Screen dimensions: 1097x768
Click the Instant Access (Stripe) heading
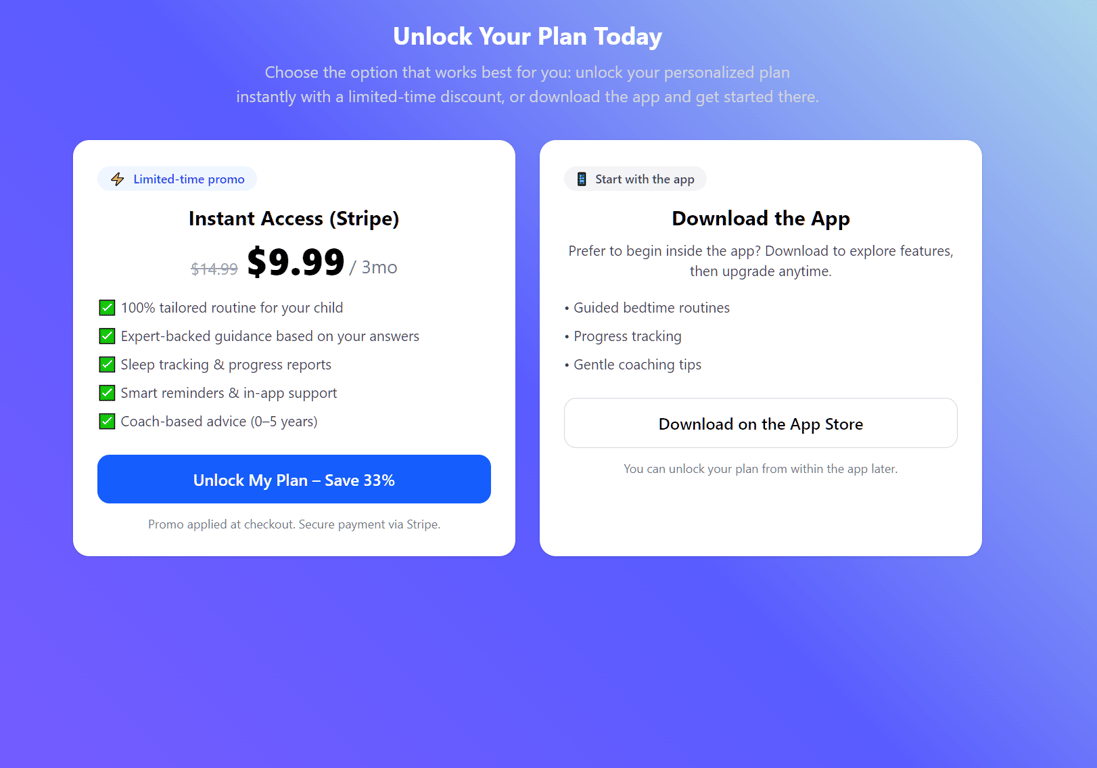point(294,218)
